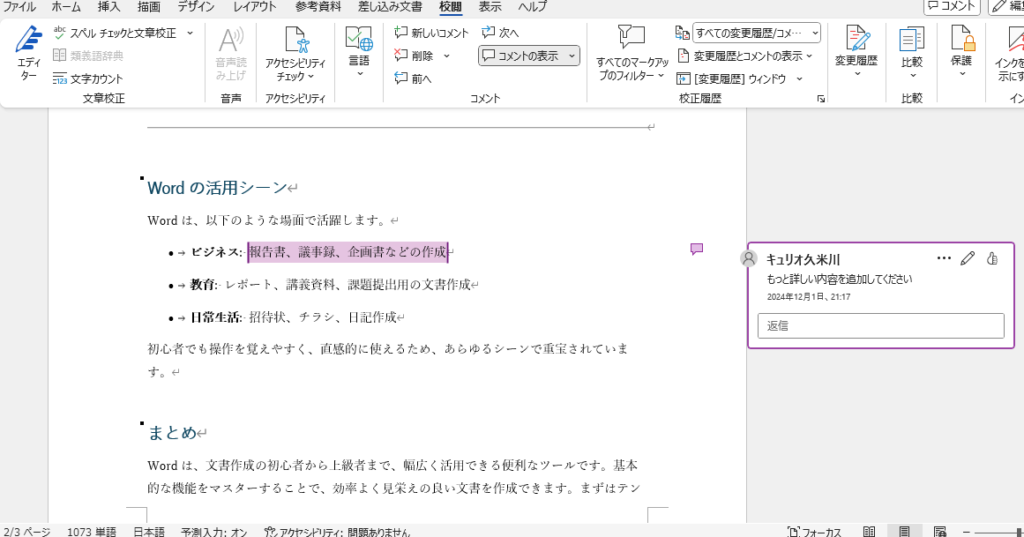Open the アクセシビリティ status bar checker
The height and width of the screenshot is (537, 1024).
click(x=337, y=532)
